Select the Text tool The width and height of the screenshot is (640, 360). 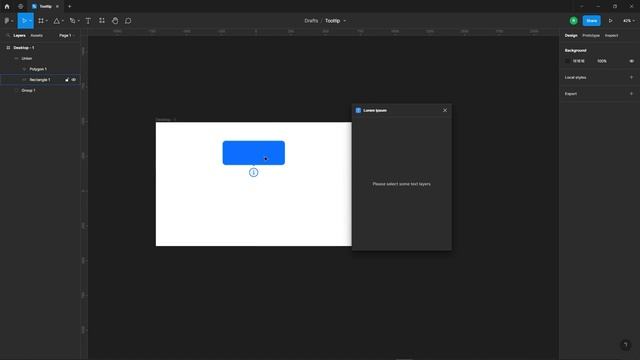click(x=88, y=20)
